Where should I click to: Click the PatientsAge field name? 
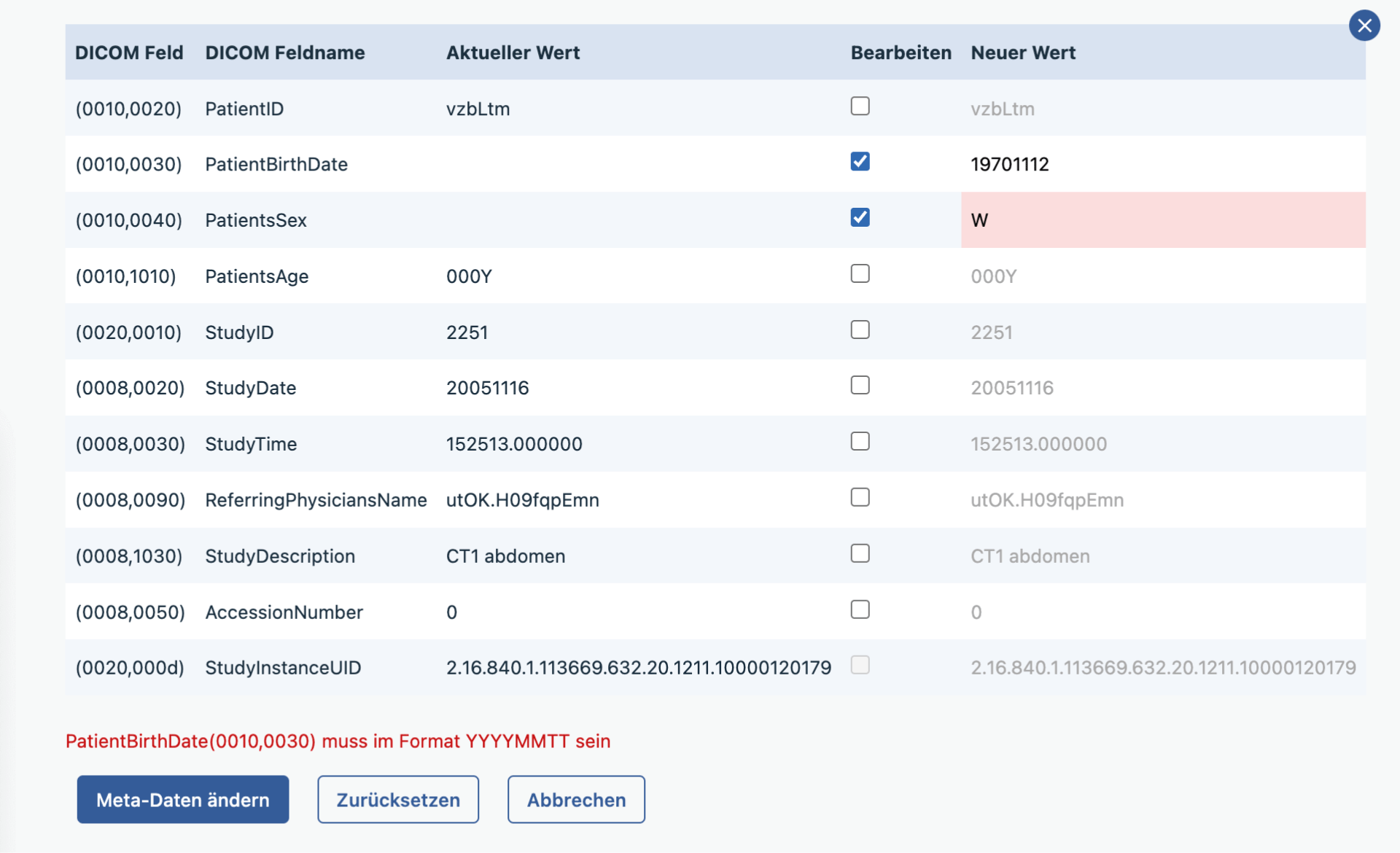pyautogui.click(x=257, y=276)
